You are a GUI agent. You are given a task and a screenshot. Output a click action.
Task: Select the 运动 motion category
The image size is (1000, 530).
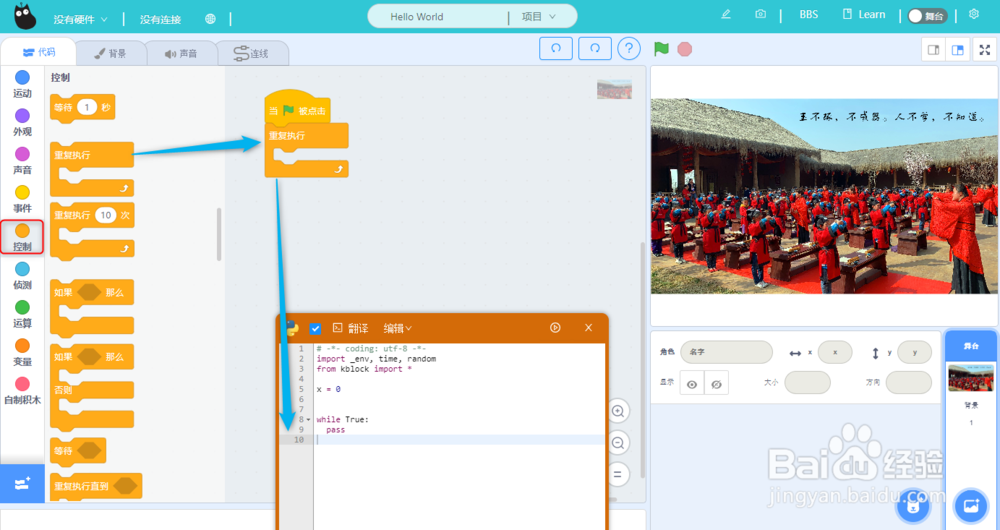tap(22, 84)
